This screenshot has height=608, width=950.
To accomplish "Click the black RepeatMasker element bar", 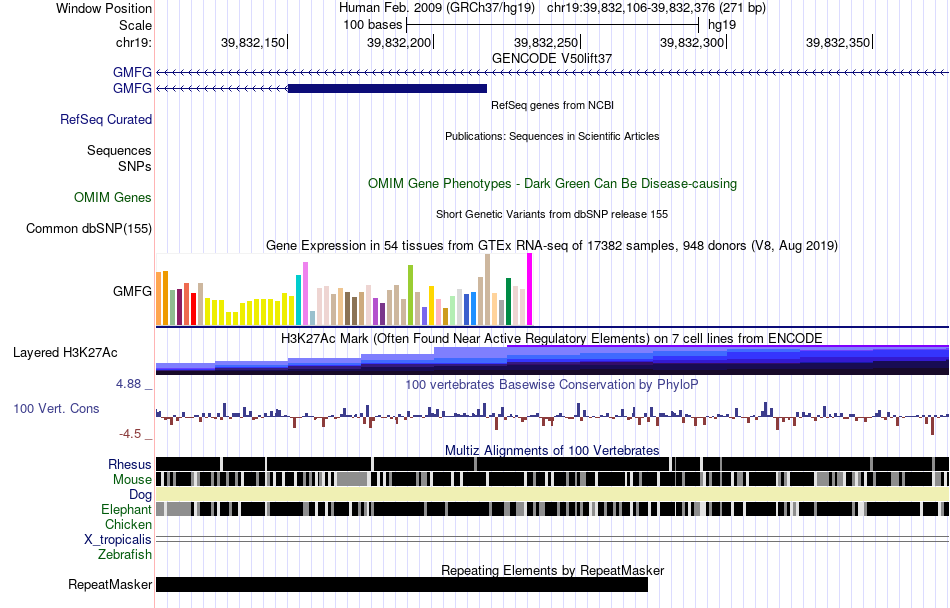I will pyautogui.click(x=402, y=584).
